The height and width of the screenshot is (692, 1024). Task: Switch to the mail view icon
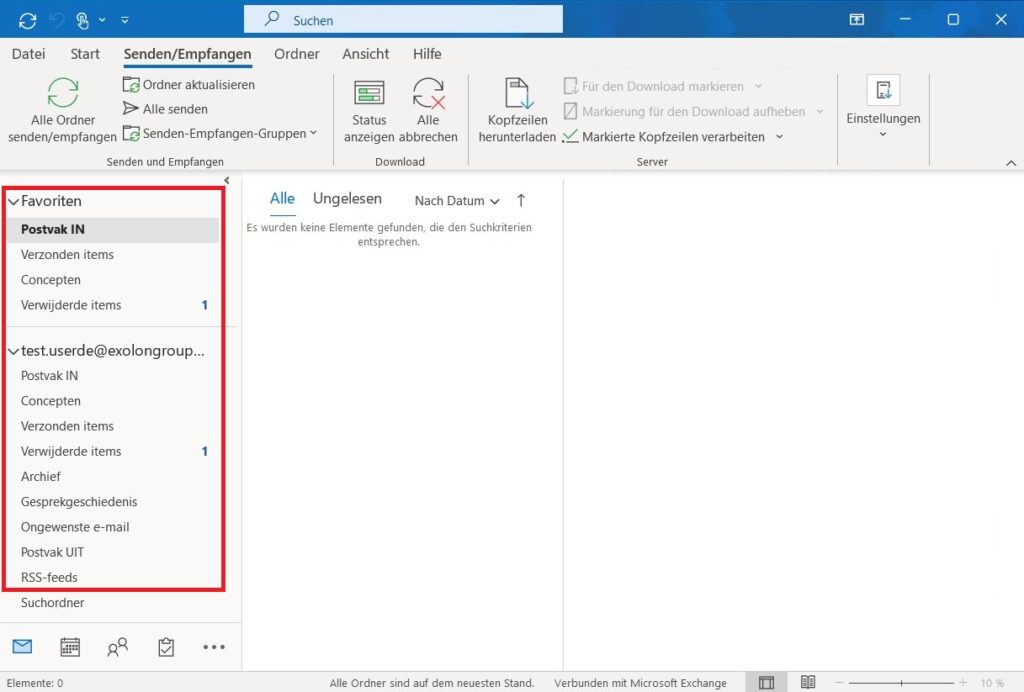(22, 647)
